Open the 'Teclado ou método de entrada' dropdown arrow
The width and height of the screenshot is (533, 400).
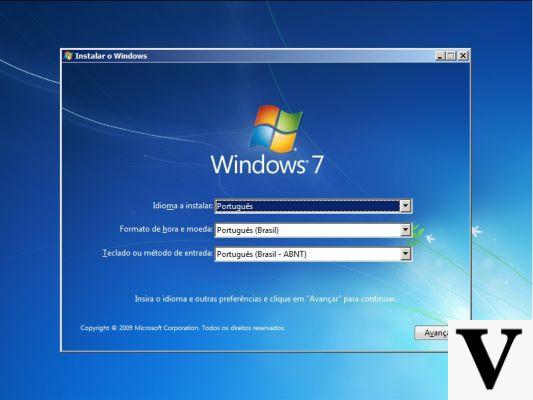(405, 254)
